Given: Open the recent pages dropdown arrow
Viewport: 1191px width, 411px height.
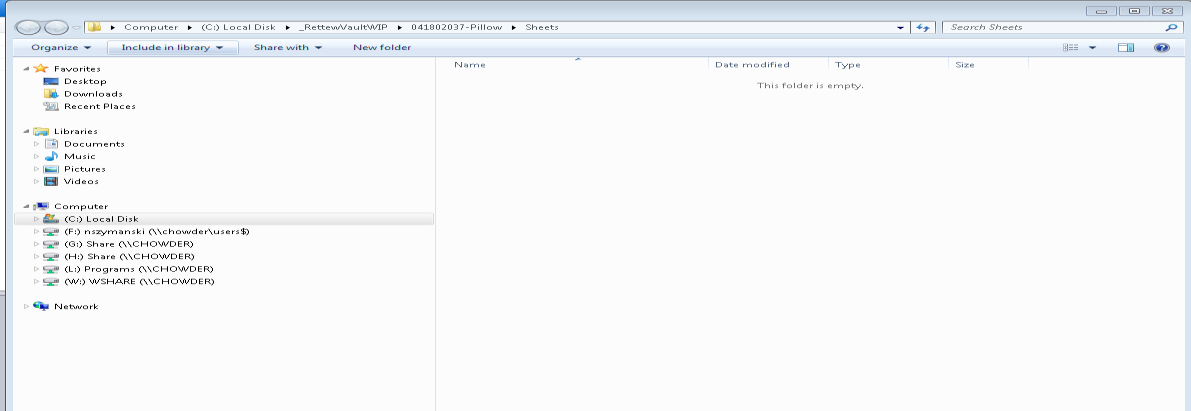Looking at the screenshot, I should [76, 29].
